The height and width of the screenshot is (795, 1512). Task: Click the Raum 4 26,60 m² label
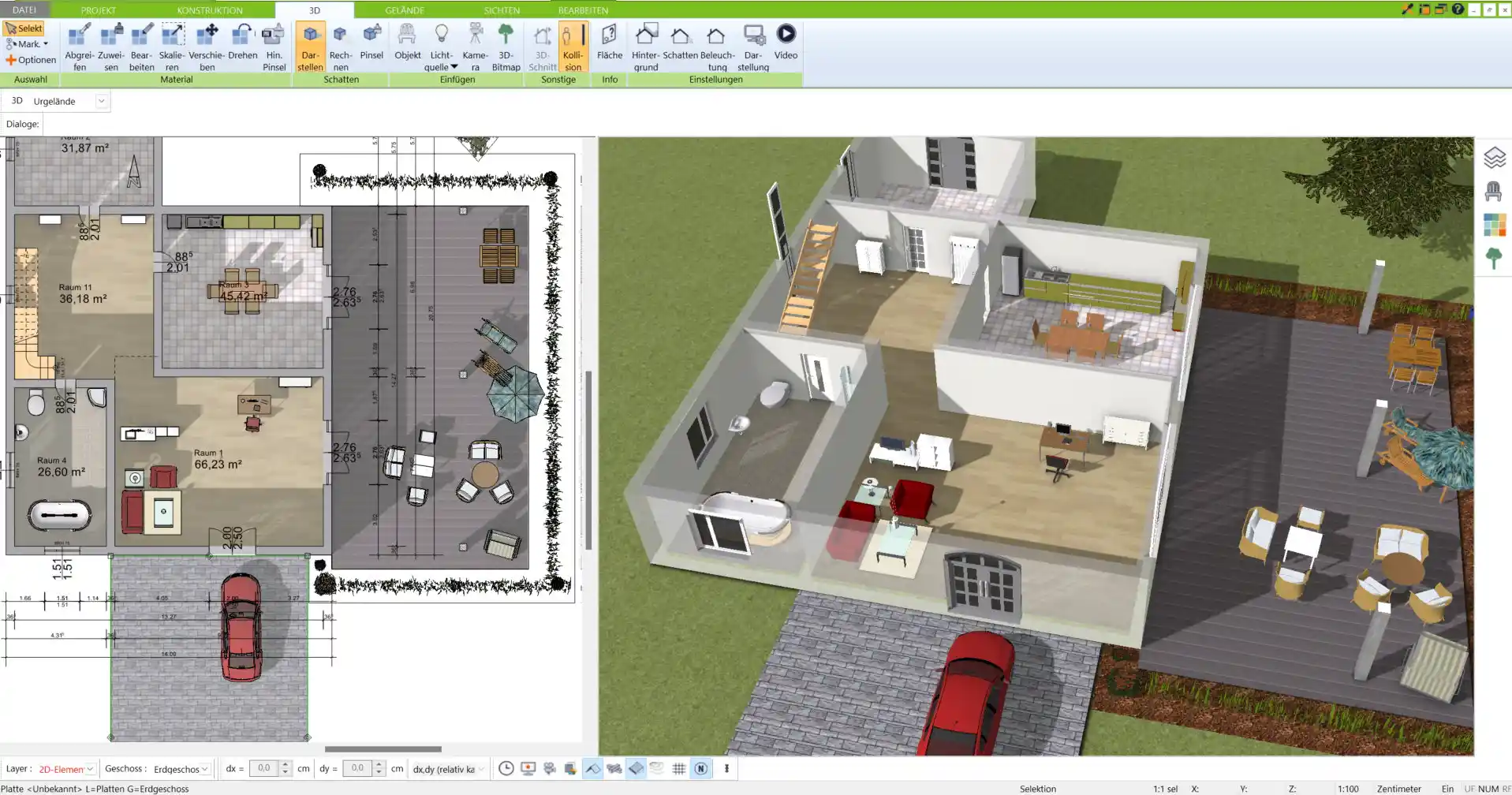pyautogui.click(x=61, y=466)
